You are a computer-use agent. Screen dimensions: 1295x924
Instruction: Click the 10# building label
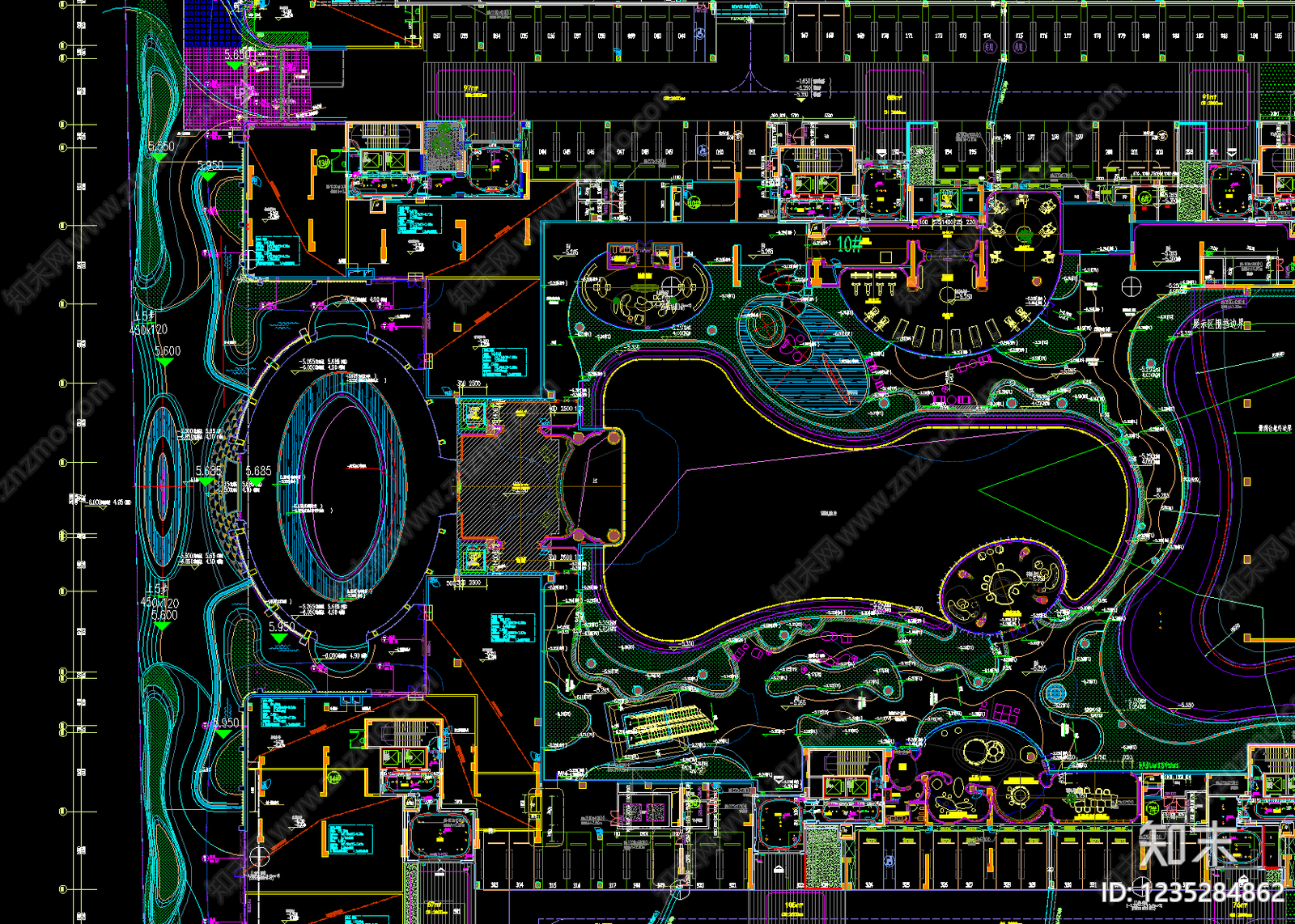[850, 244]
